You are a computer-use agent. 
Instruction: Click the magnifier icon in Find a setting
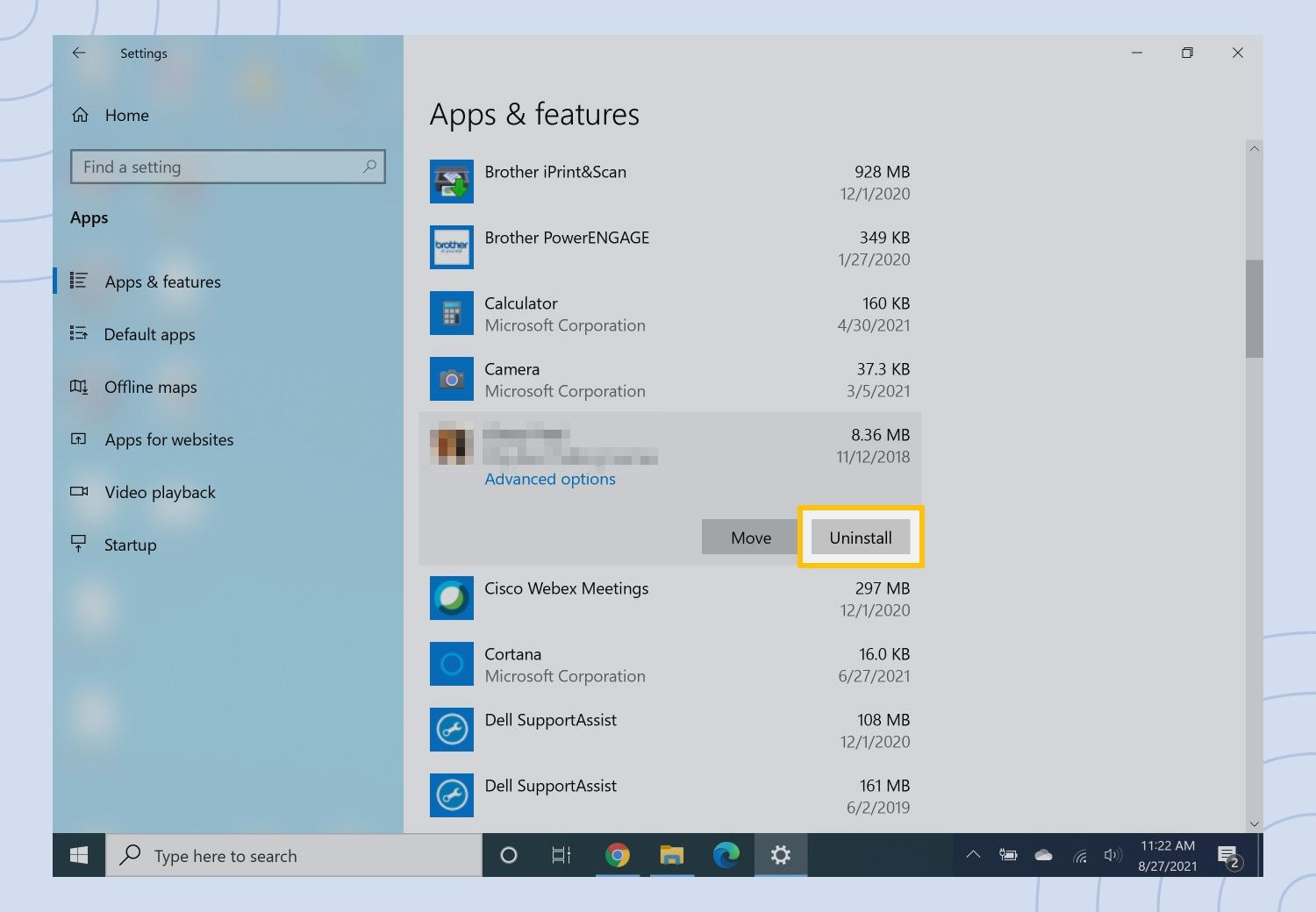[370, 167]
